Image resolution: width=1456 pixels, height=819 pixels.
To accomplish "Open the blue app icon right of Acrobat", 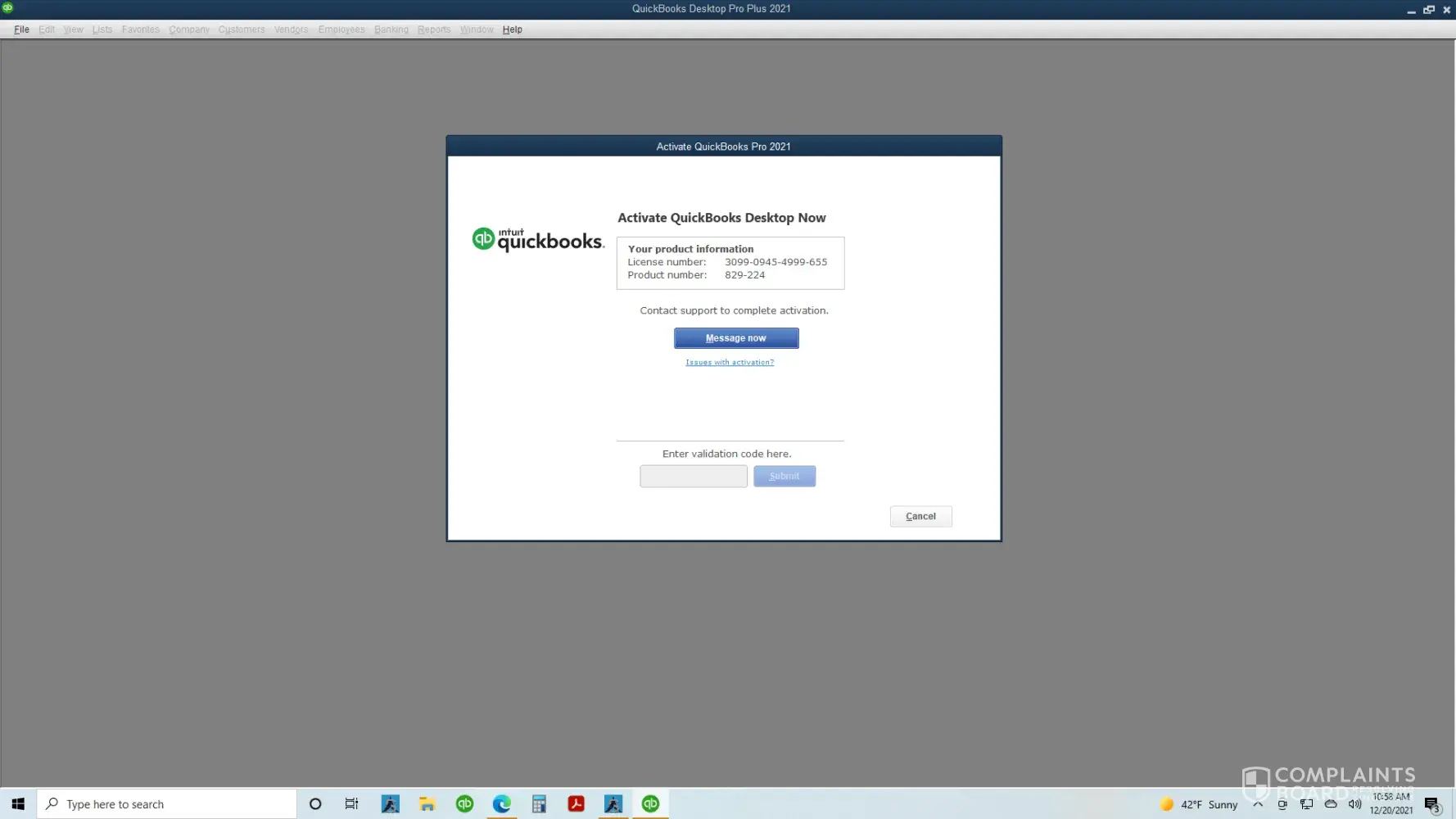I will (x=613, y=804).
